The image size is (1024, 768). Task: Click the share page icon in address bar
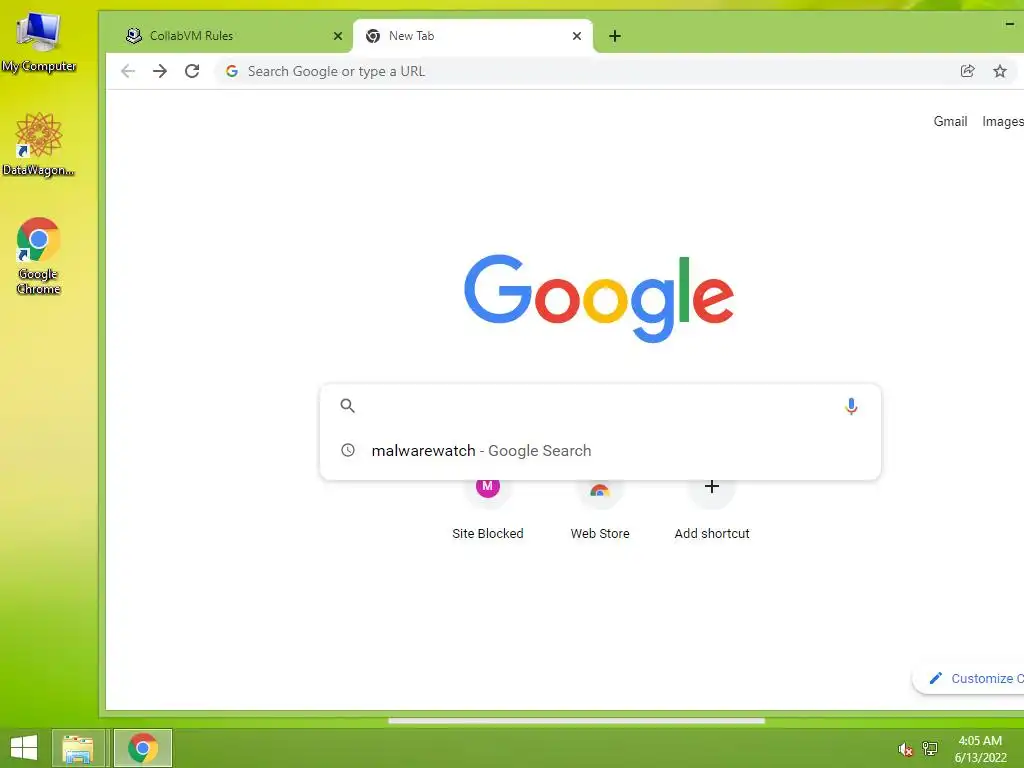pos(968,71)
